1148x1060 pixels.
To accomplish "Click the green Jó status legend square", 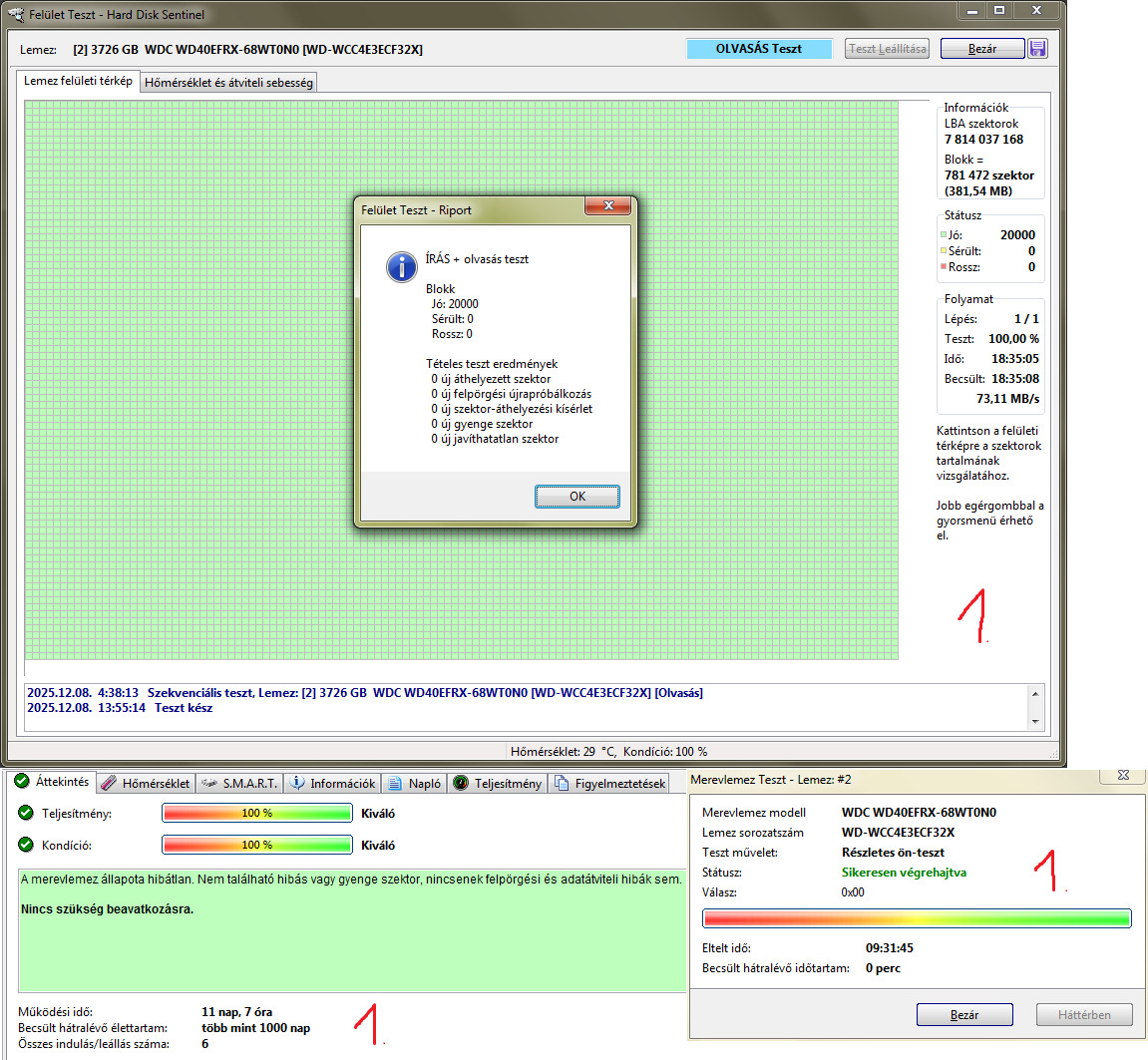I will [x=943, y=234].
